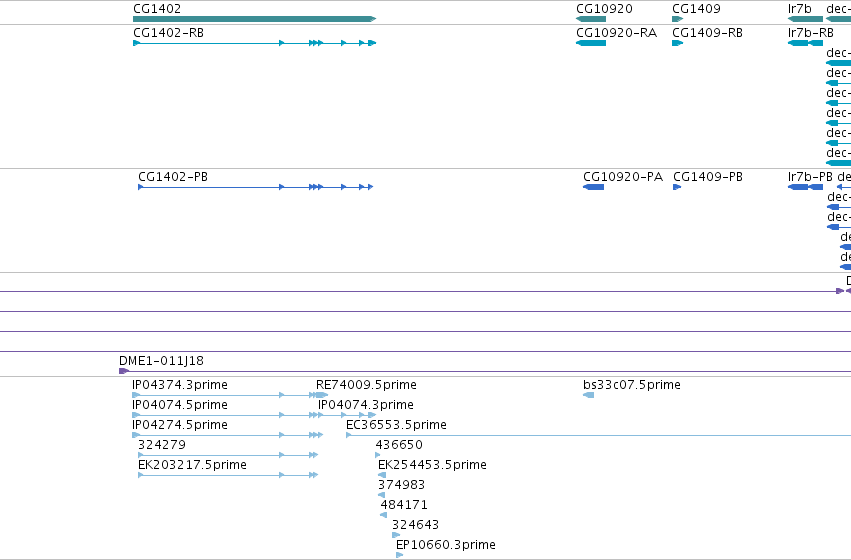
Task: Select the CG1402 gene bar
Action: point(255,19)
